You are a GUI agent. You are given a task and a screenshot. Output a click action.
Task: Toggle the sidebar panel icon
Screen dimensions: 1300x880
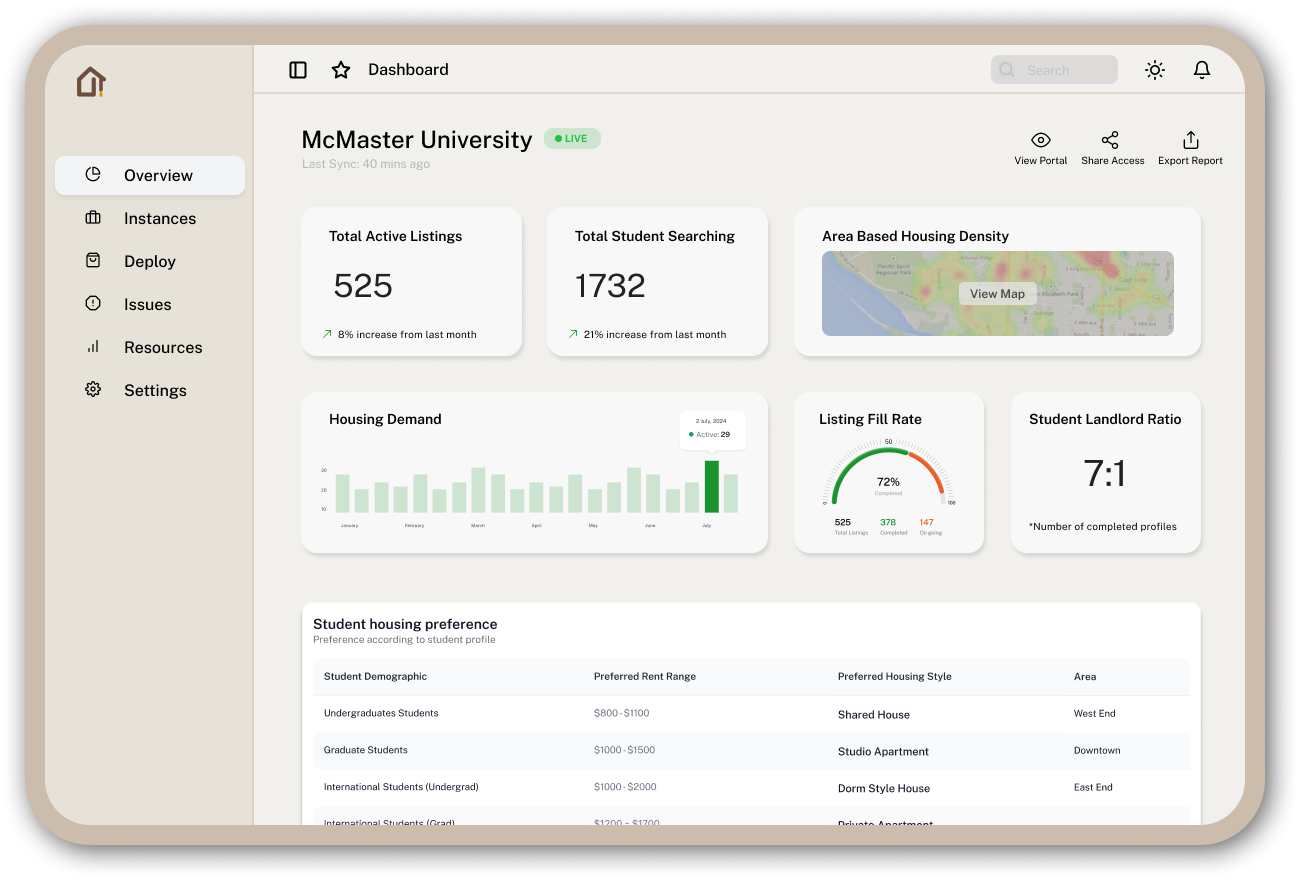[298, 70]
